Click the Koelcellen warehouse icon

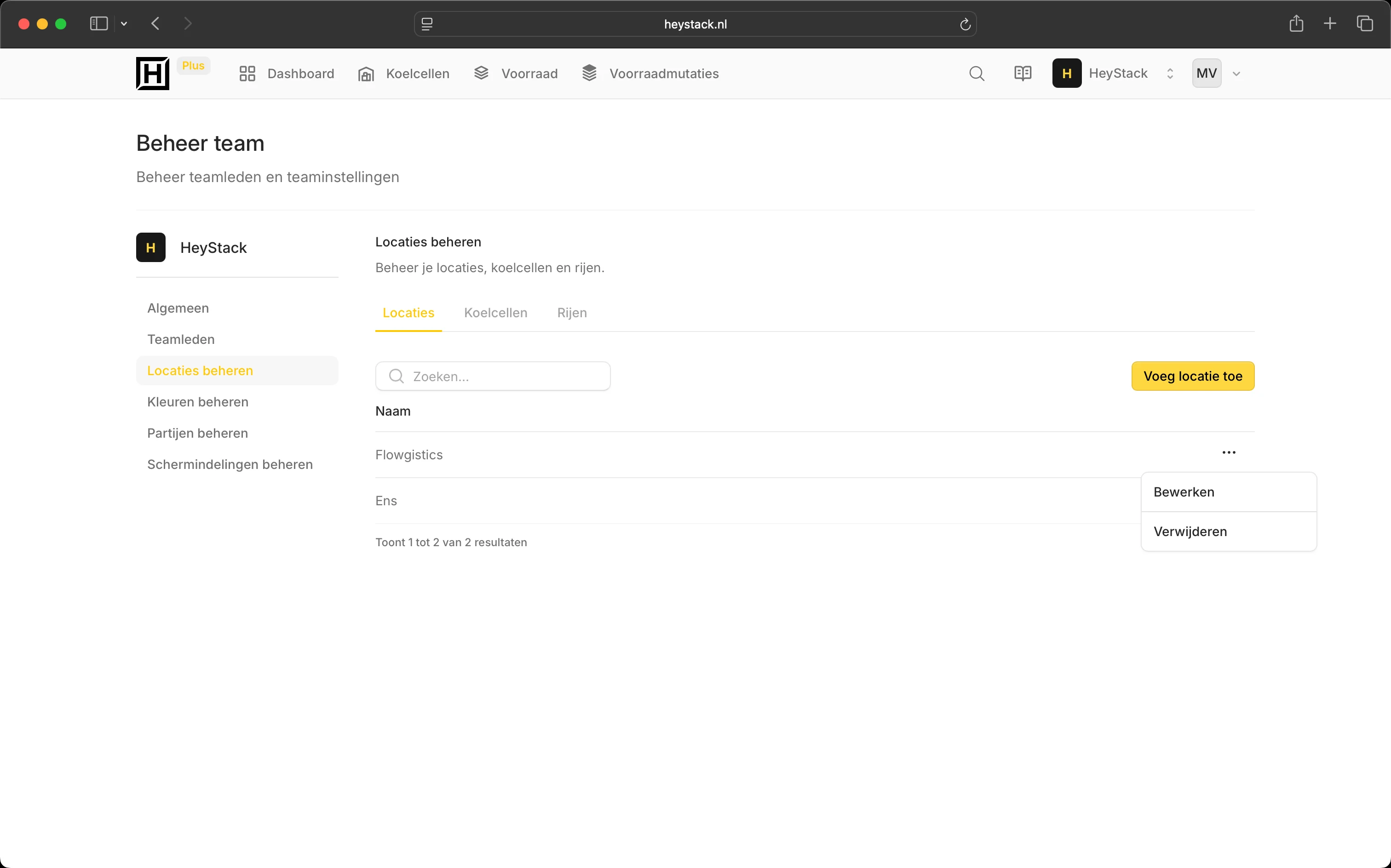coord(366,74)
